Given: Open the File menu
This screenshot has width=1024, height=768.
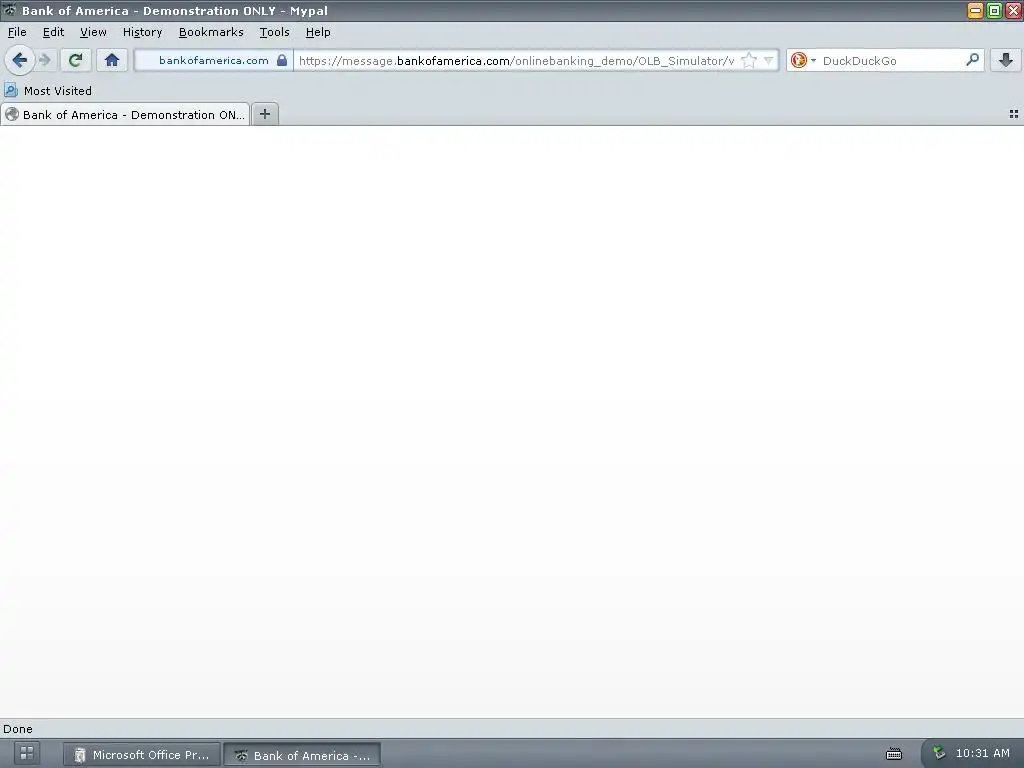Looking at the screenshot, I should (x=17, y=32).
